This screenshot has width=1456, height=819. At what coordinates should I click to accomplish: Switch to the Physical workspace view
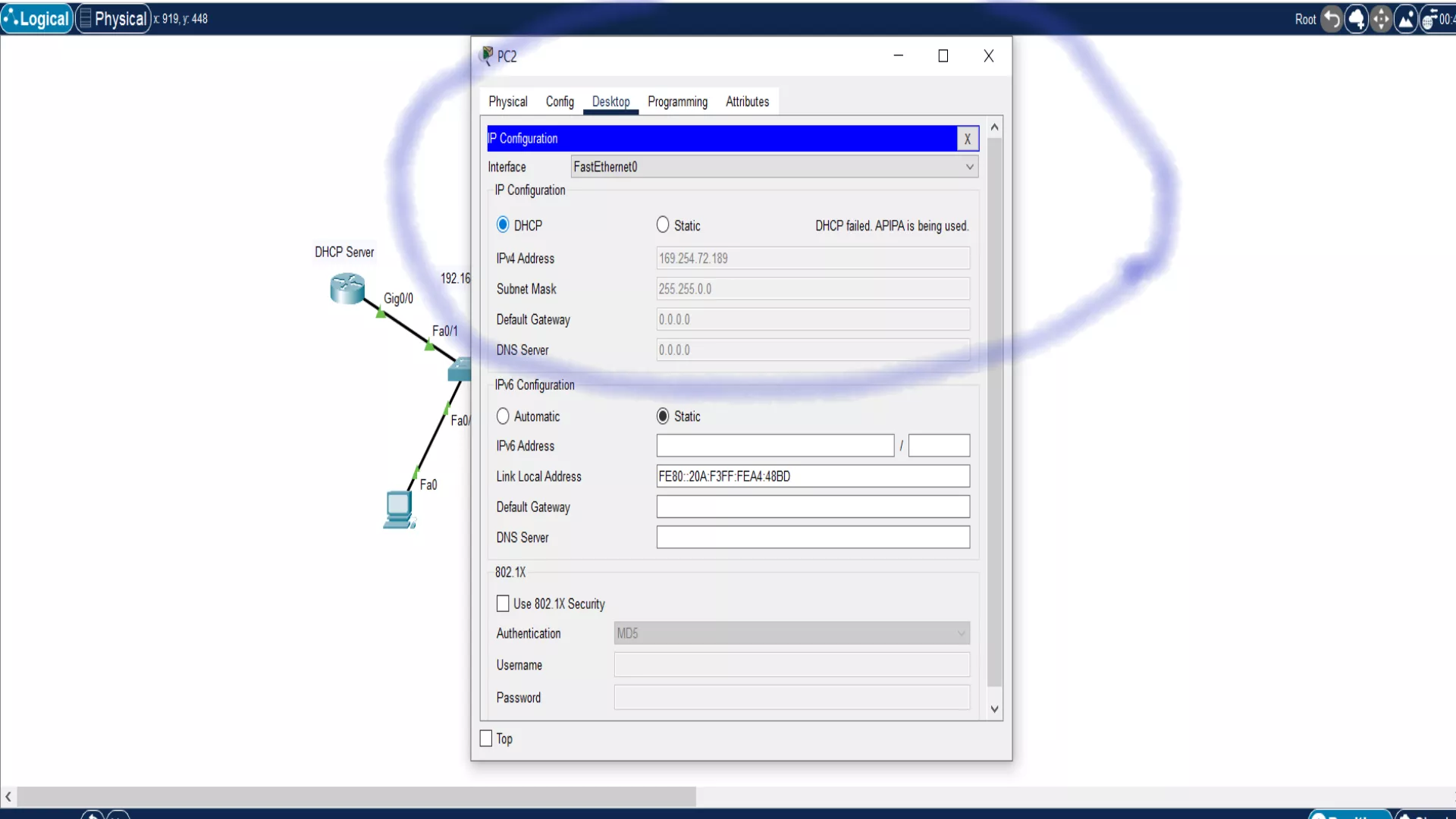(114, 19)
